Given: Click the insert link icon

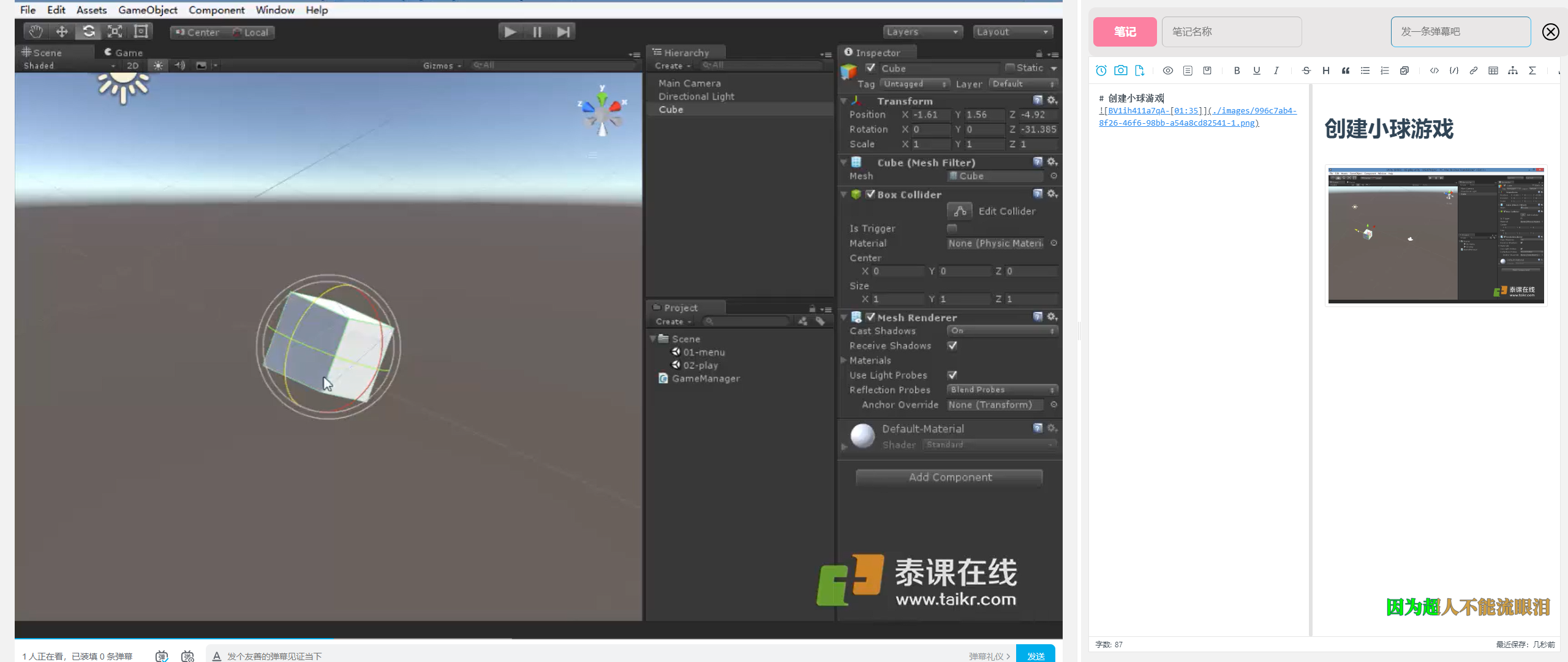Looking at the screenshot, I should click(1473, 70).
